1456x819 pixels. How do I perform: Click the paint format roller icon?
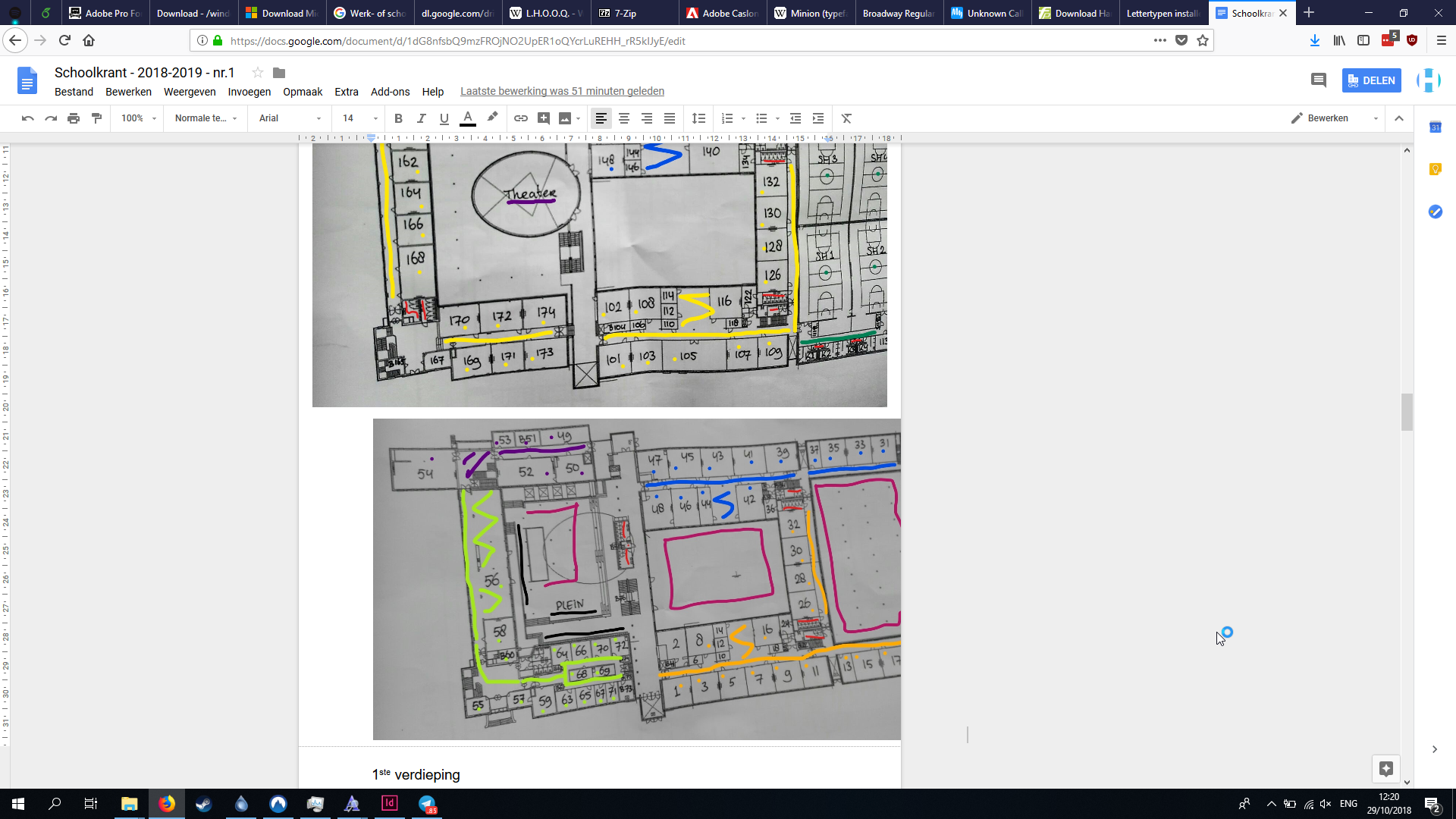(96, 118)
